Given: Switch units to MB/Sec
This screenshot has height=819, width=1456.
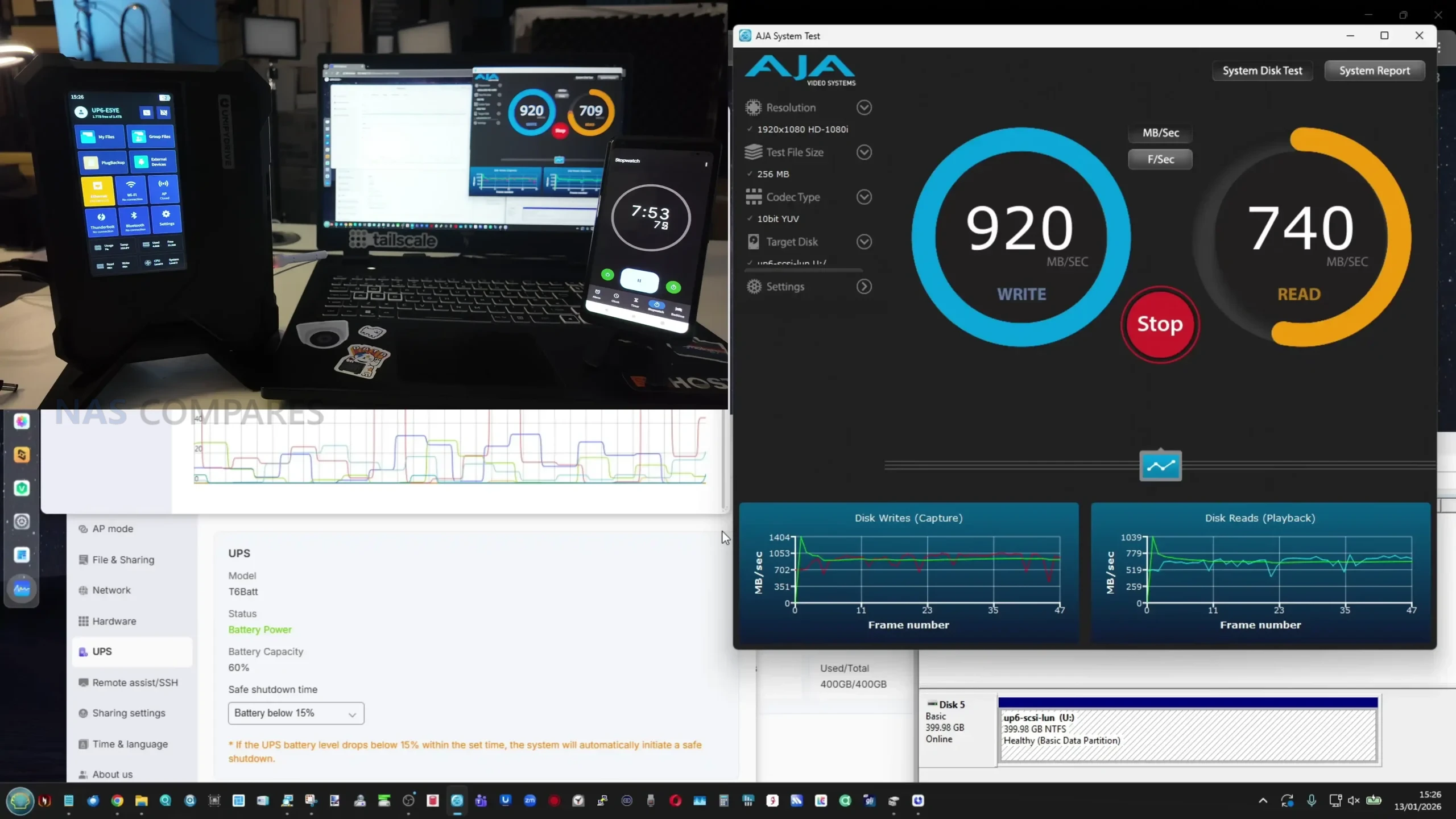Looking at the screenshot, I should tap(1160, 133).
